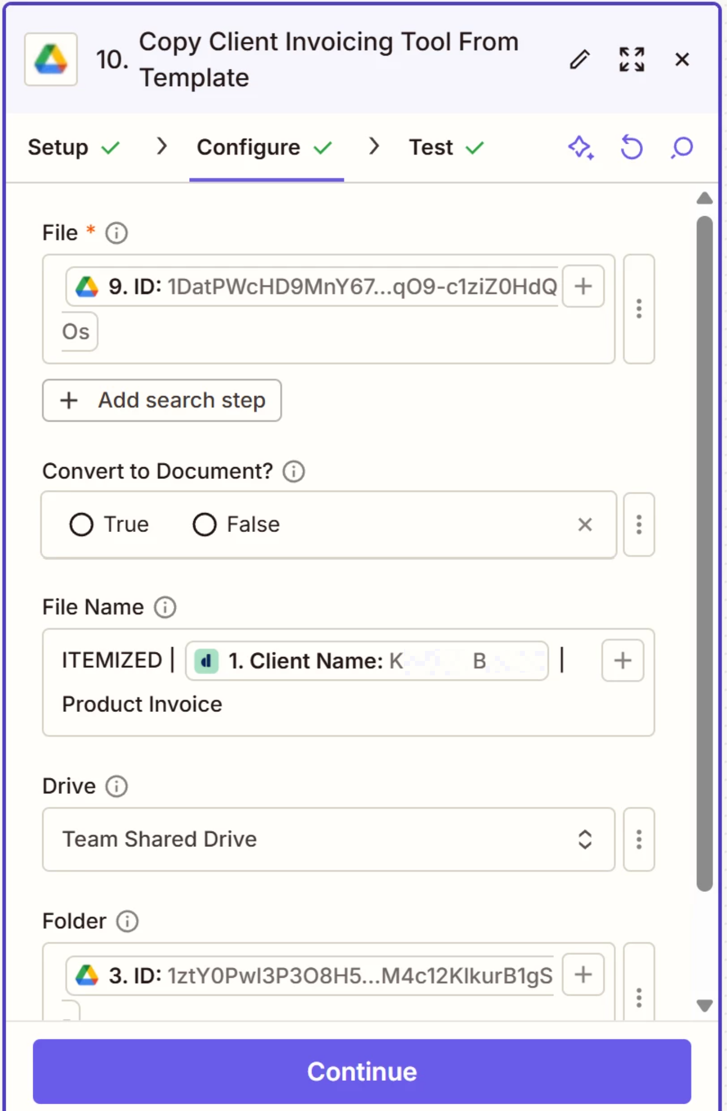The width and height of the screenshot is (727, 1111).
Task: Click Add search step button
Action: [162, 401]
